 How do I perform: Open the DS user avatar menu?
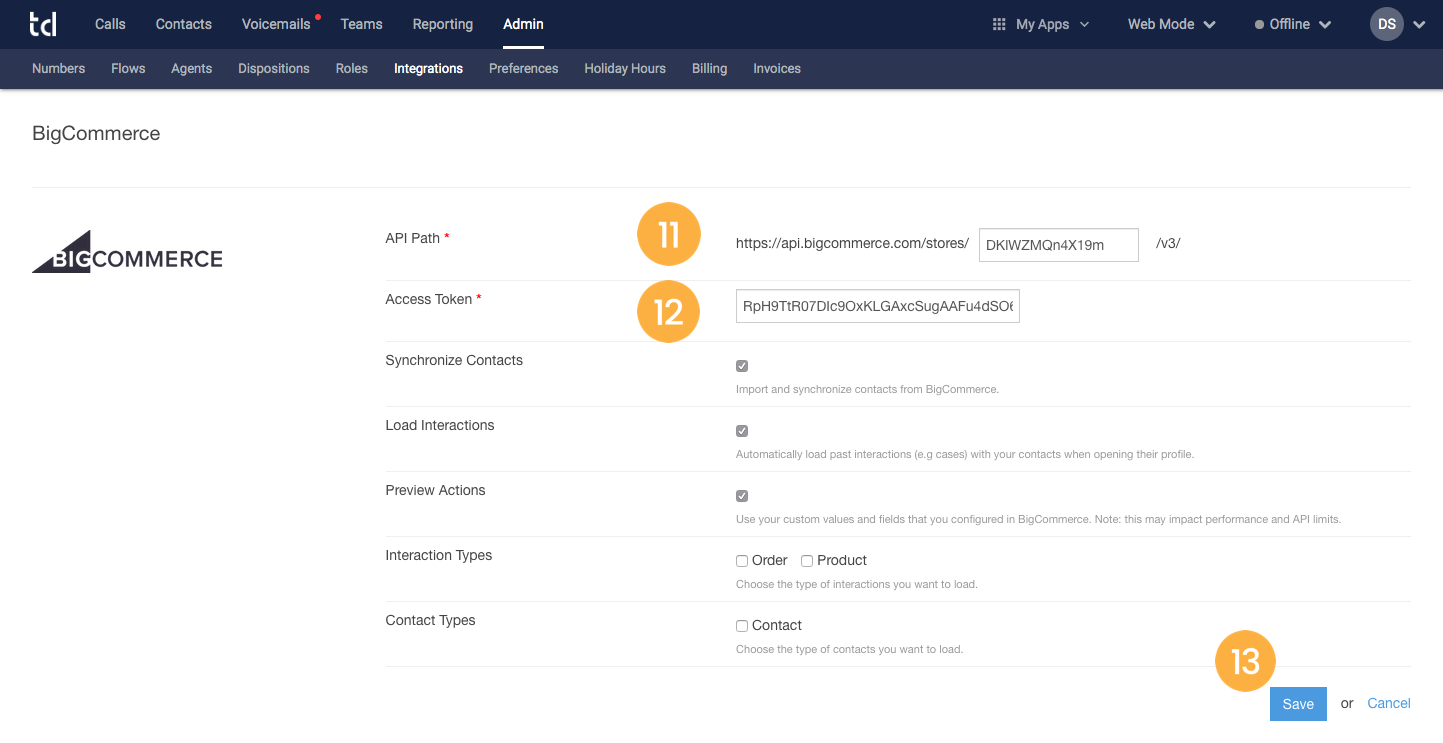(x=1397, y=24)
